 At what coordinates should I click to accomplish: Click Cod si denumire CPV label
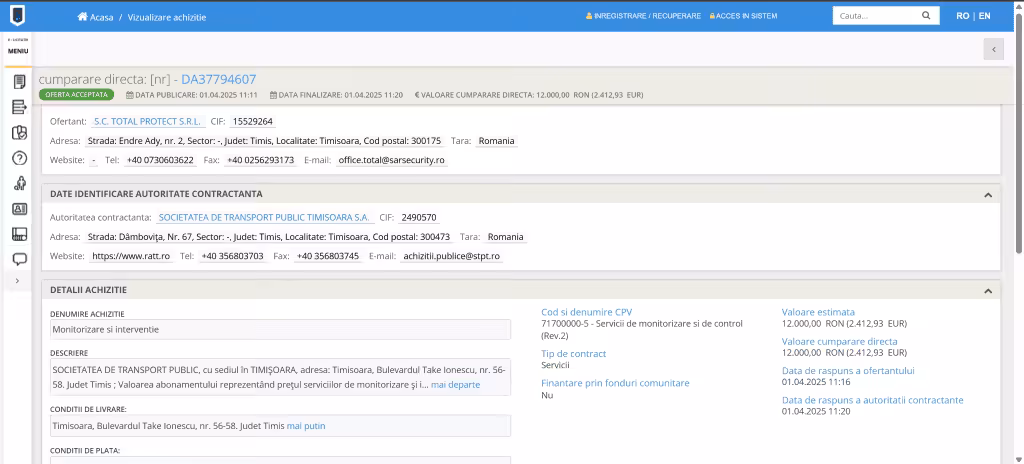(x=586, y=312)
